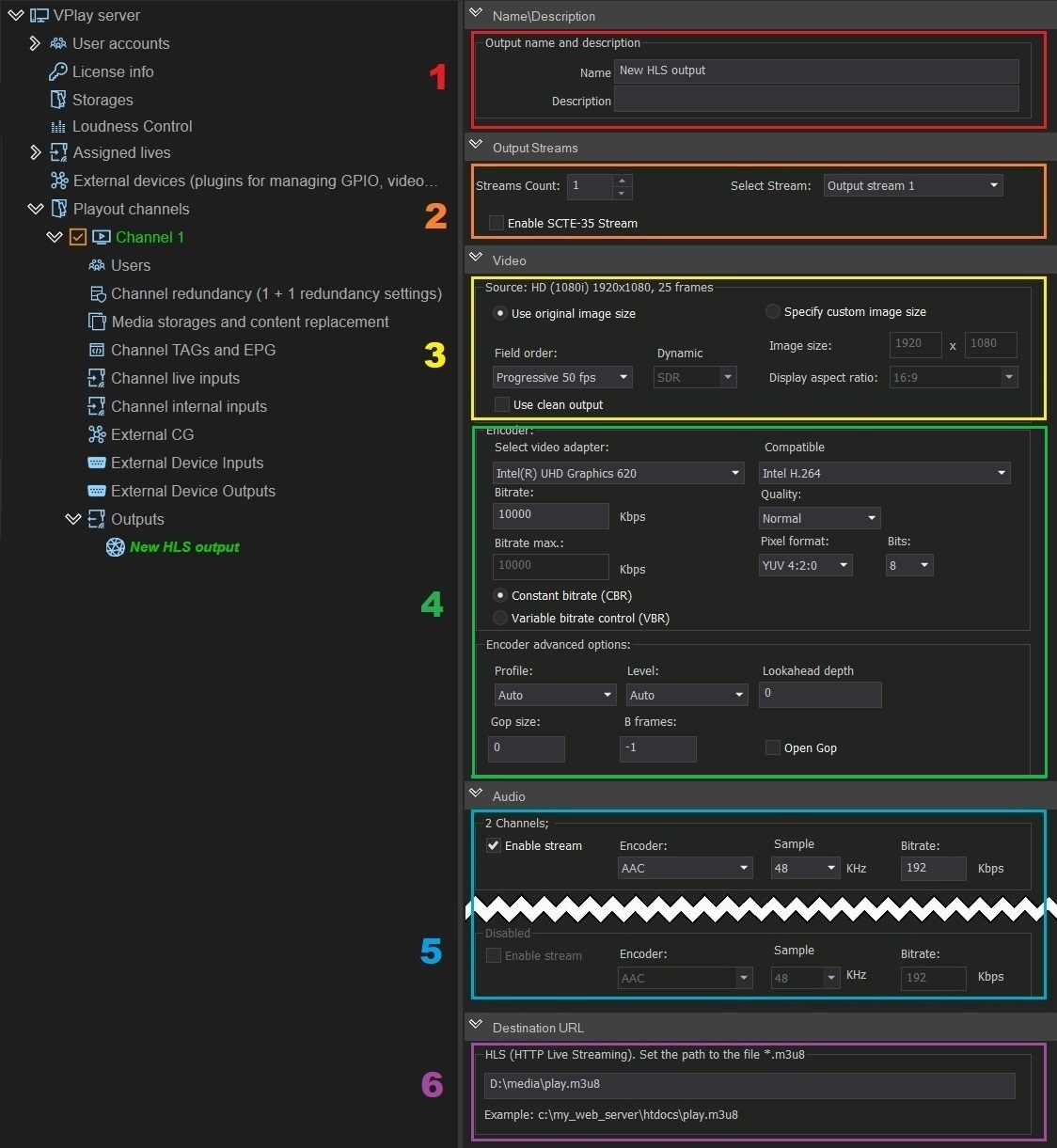Collapse the Name\Description section header

pyautogui.click(x=476, y=13)
